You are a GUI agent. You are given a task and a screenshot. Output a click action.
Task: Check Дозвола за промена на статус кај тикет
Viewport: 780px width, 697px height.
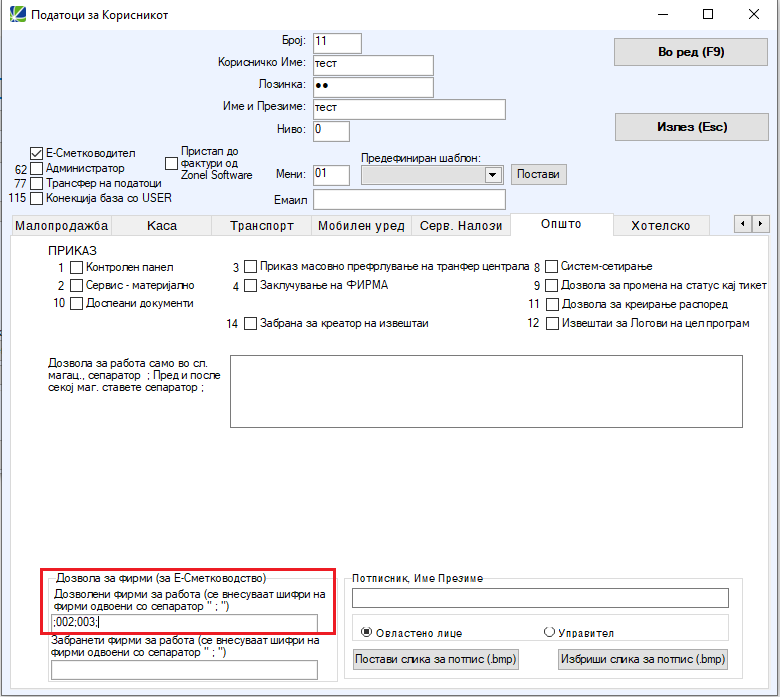tap(551, 286)
